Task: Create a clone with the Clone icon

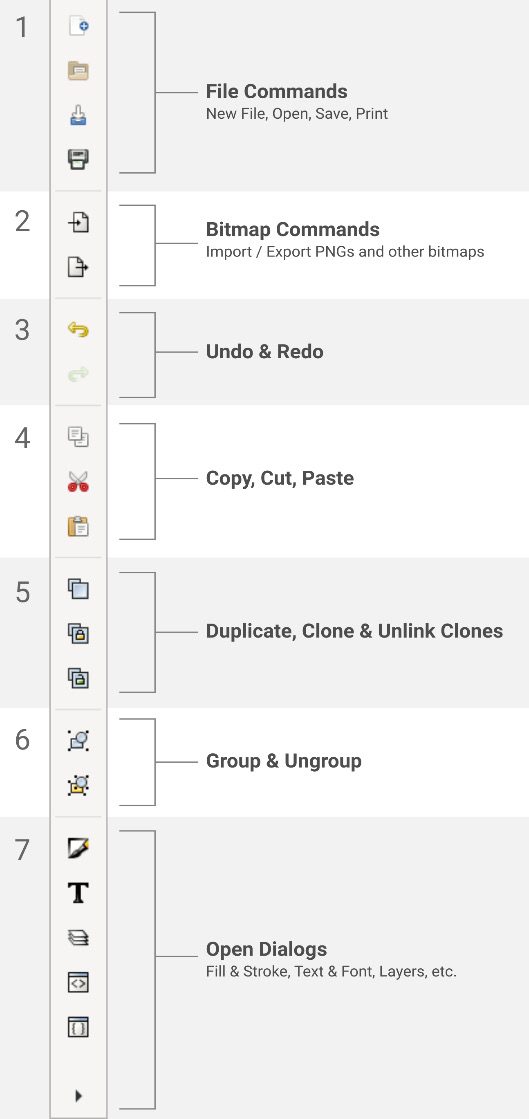Action: [79, 633]
